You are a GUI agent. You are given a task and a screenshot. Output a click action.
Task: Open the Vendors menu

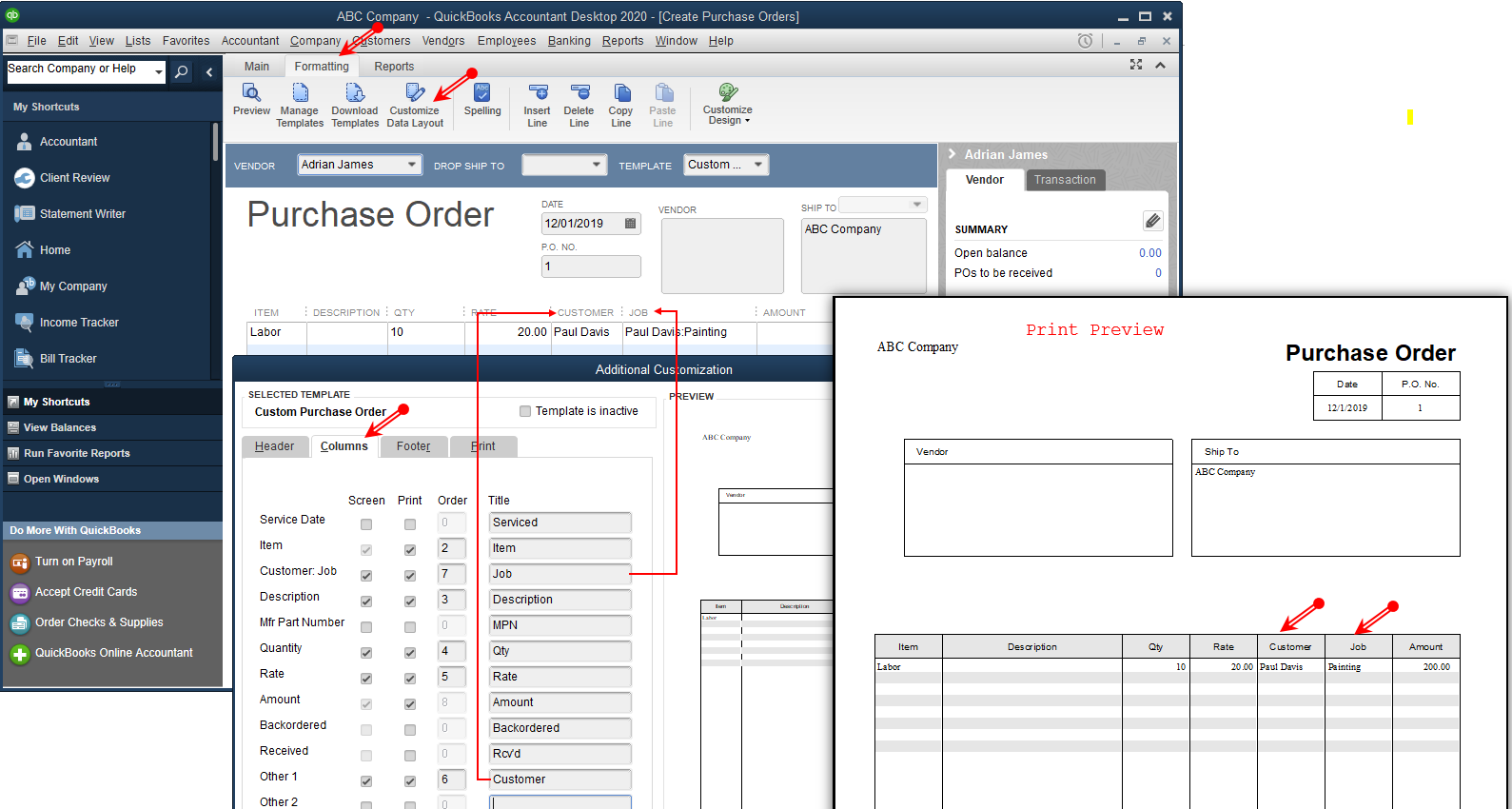pos(443,41)
